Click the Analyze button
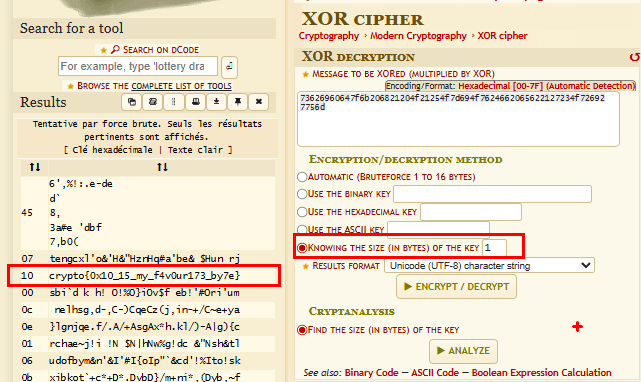 pyautogui.click(x=463, y=351)
